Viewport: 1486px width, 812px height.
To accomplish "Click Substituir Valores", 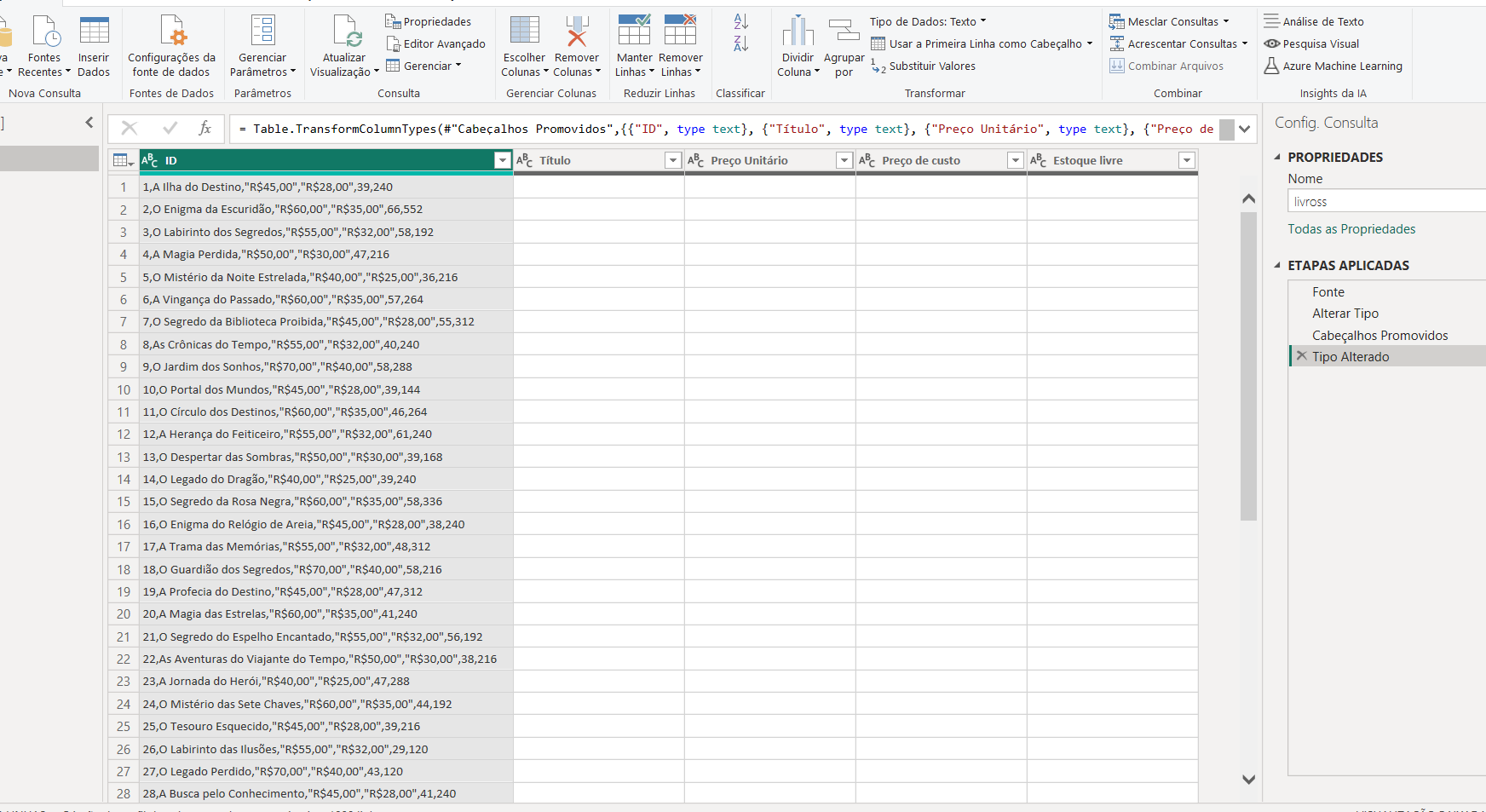I will pyautogui.click(x=924, y=66).
